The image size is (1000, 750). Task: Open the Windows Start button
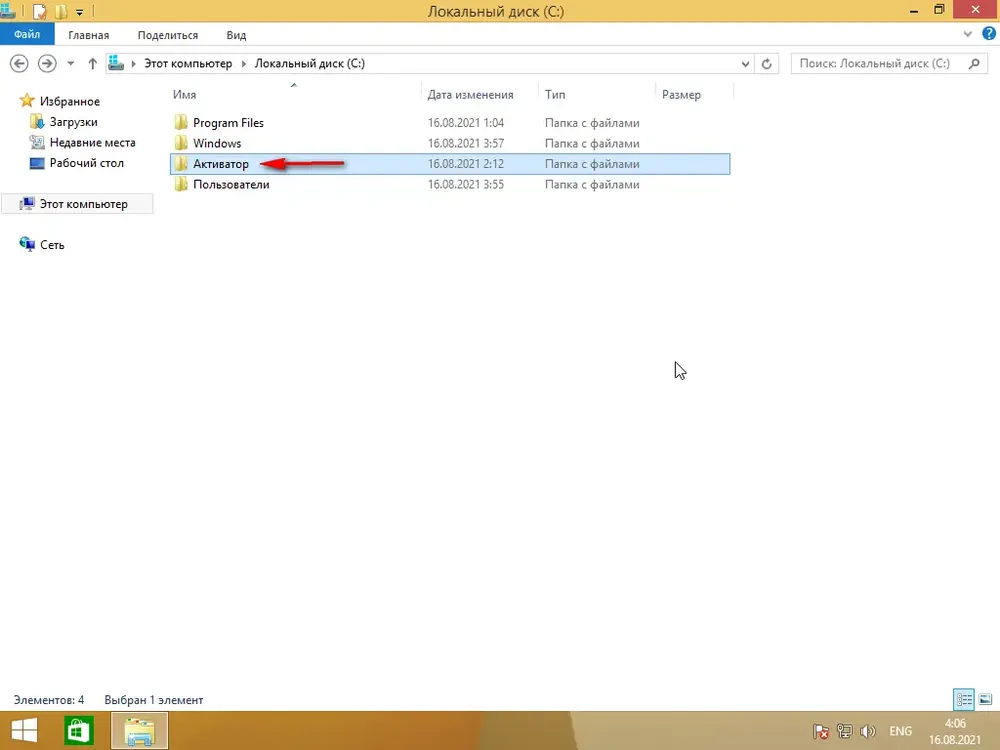[x=25, y=731]
